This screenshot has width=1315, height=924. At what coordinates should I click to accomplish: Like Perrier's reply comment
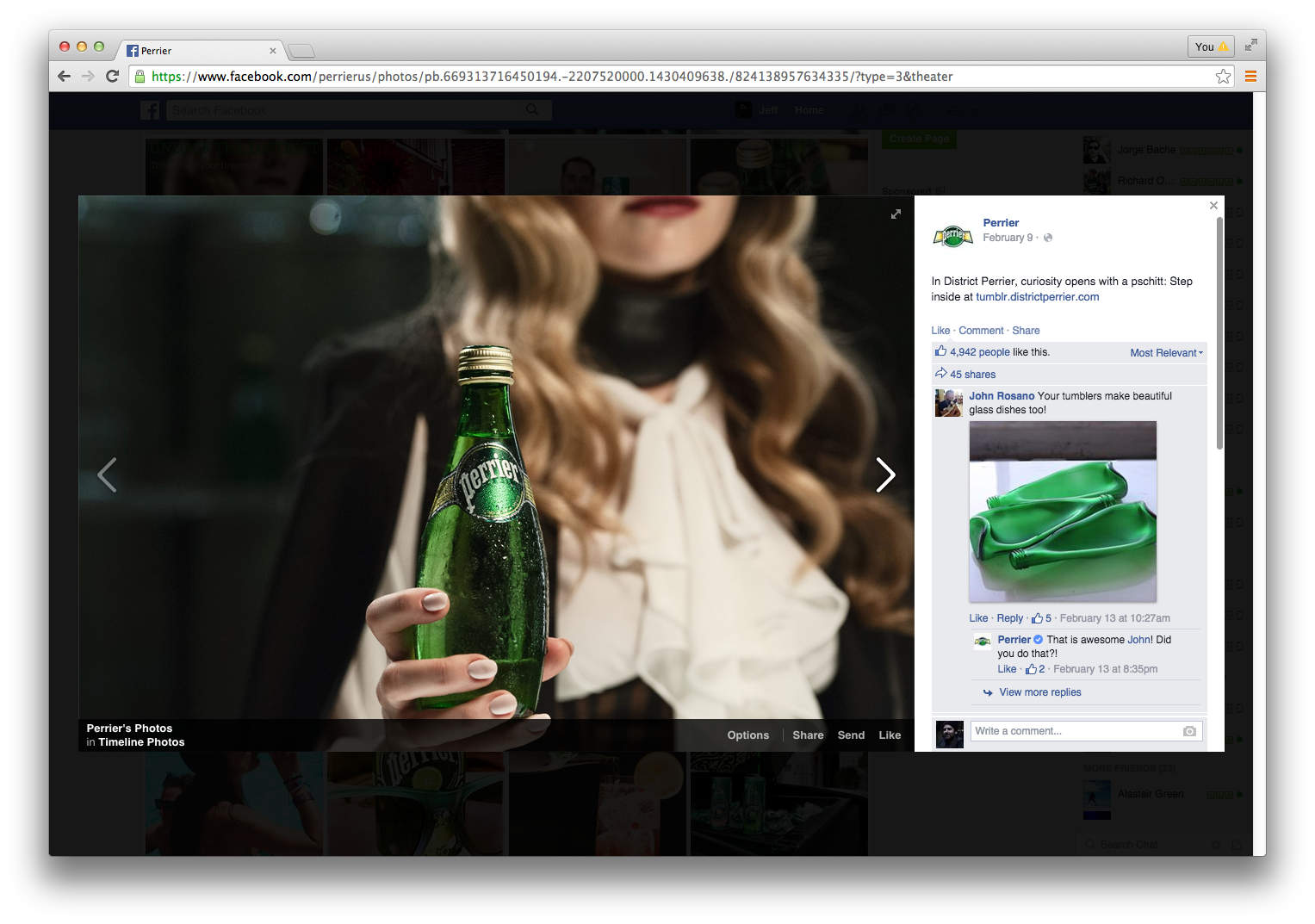click(x=1007, y=669)
